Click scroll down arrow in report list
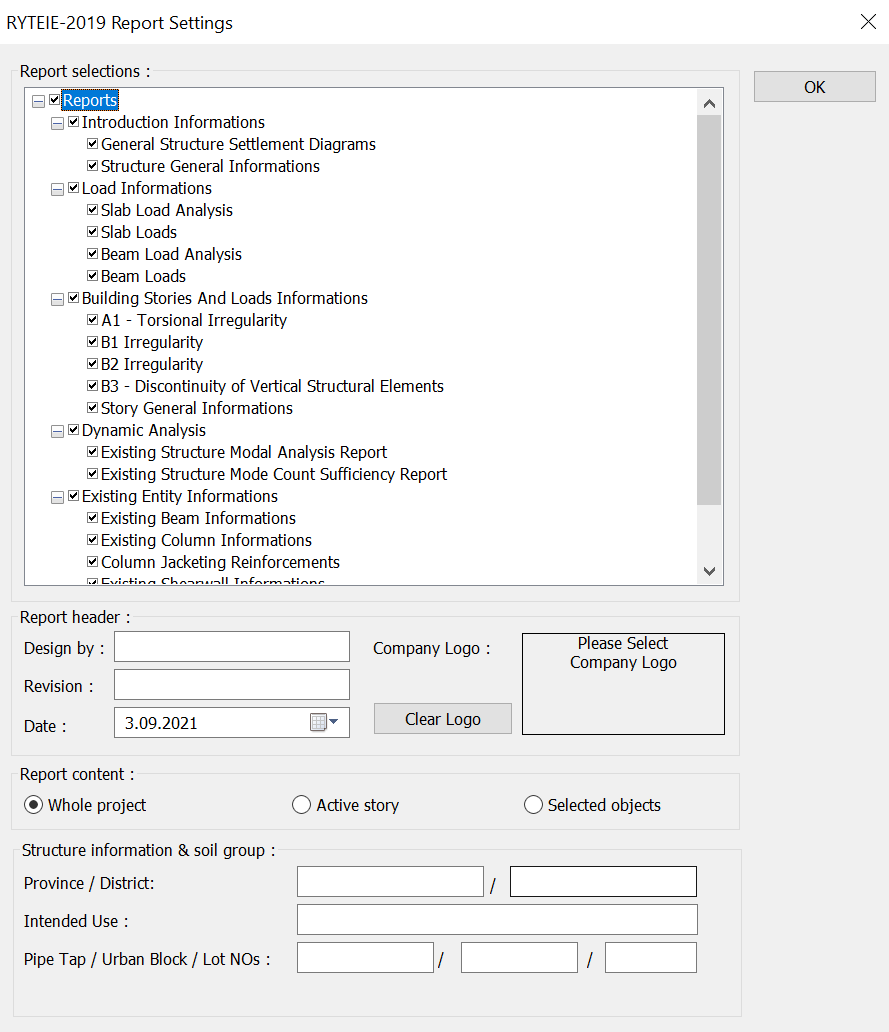 (x=709, y=571)
